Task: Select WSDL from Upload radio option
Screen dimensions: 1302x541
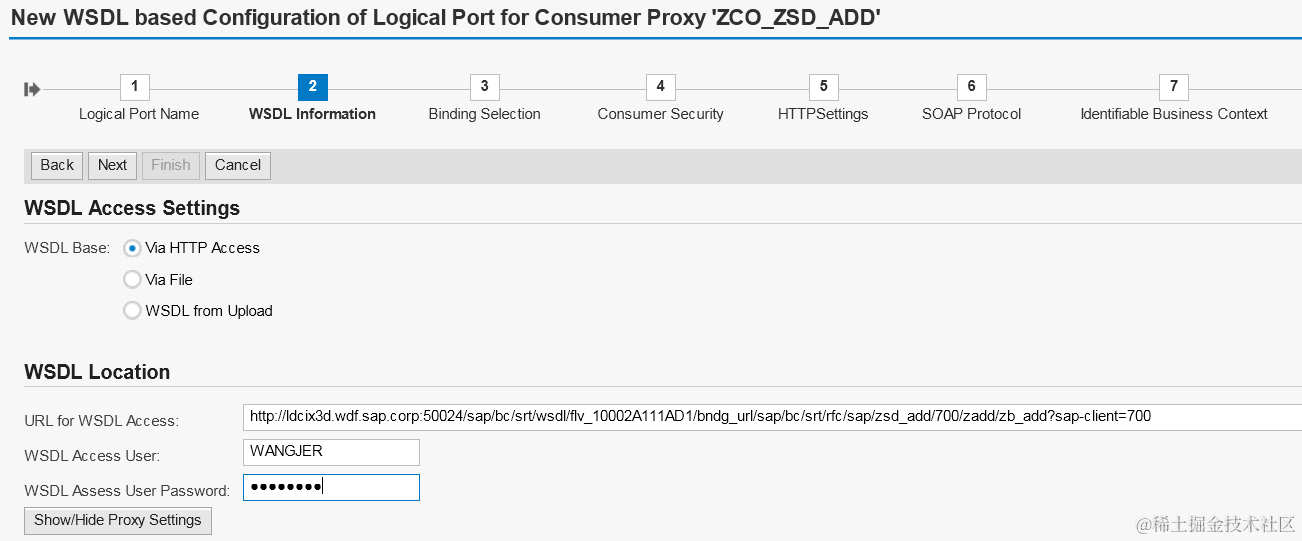Action: [x=132, y=311]
